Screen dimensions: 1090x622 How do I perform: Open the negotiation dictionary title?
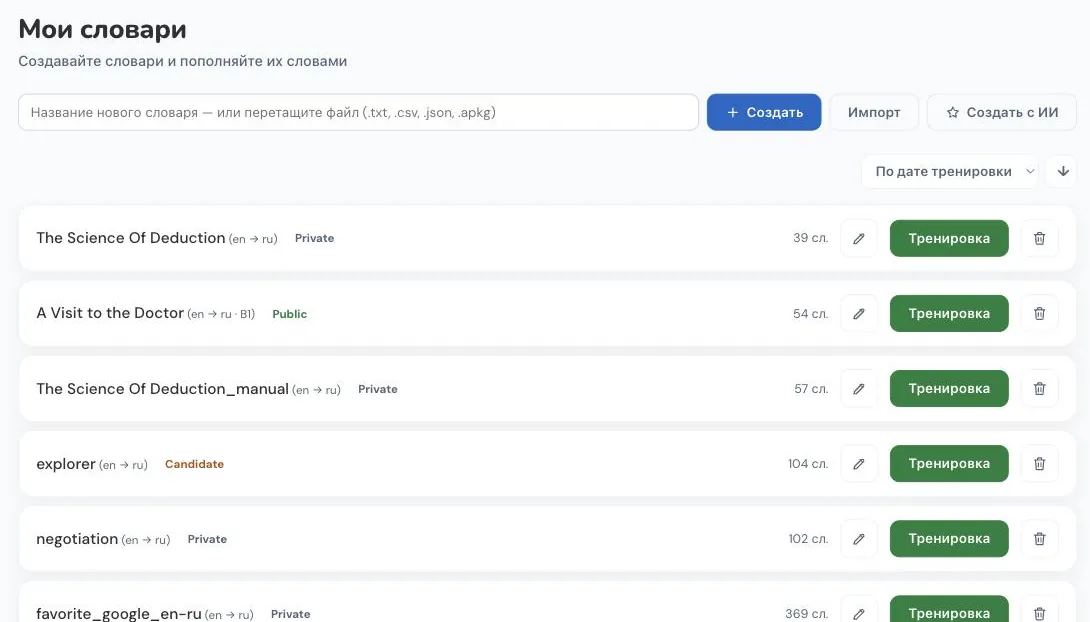pyautogui.click(x=77, y=539)
